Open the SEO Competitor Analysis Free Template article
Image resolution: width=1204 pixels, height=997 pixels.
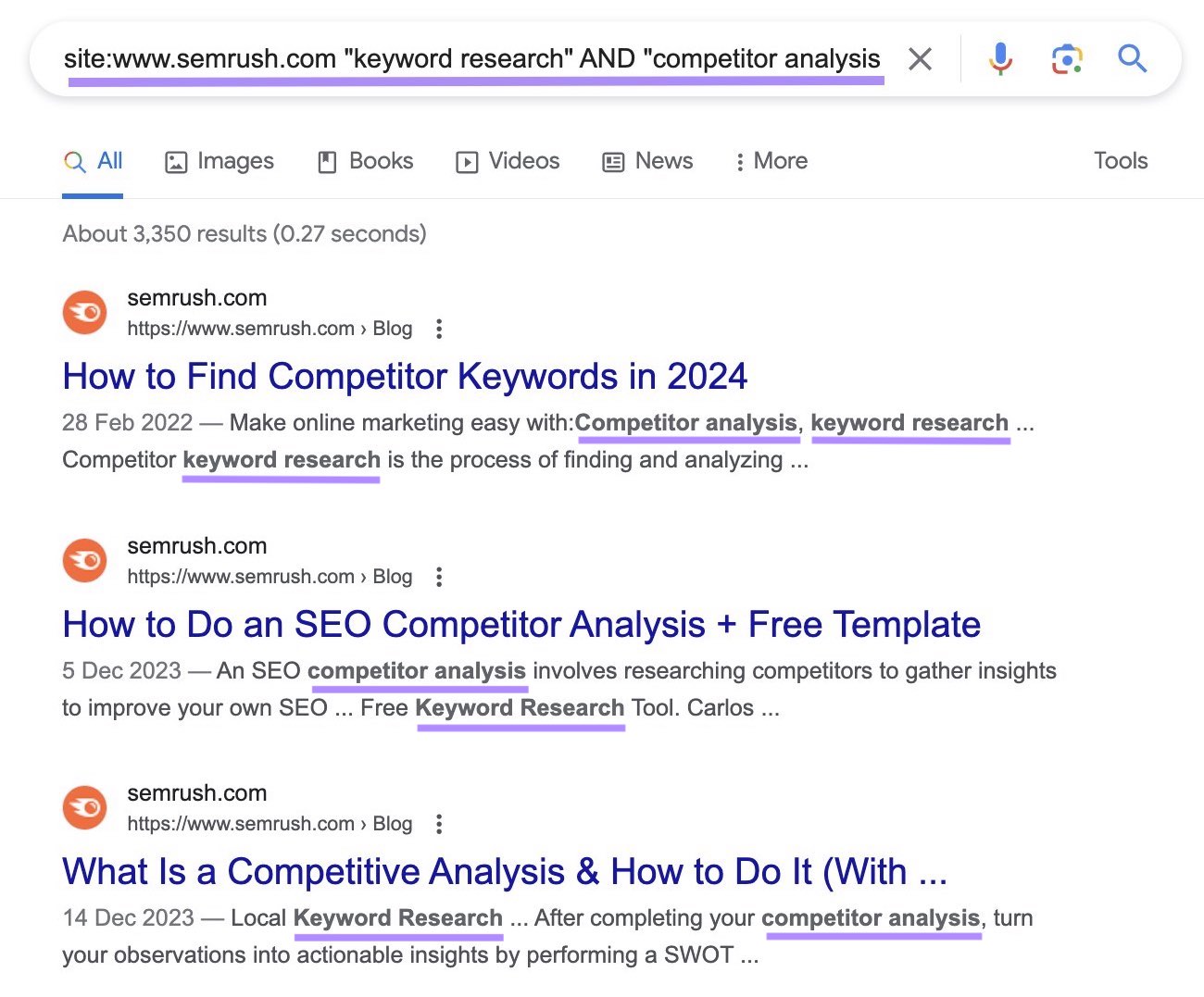tap(520, 625)
